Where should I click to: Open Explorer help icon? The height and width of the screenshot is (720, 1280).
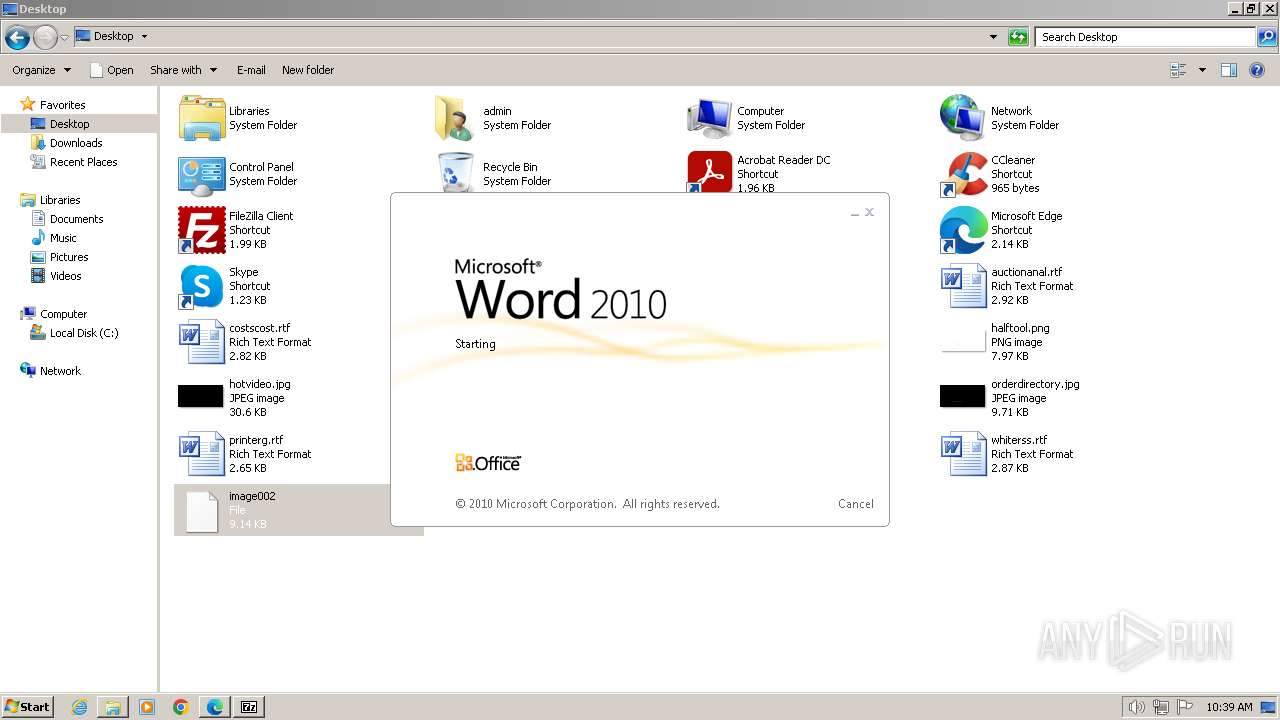pos(1258,70)
